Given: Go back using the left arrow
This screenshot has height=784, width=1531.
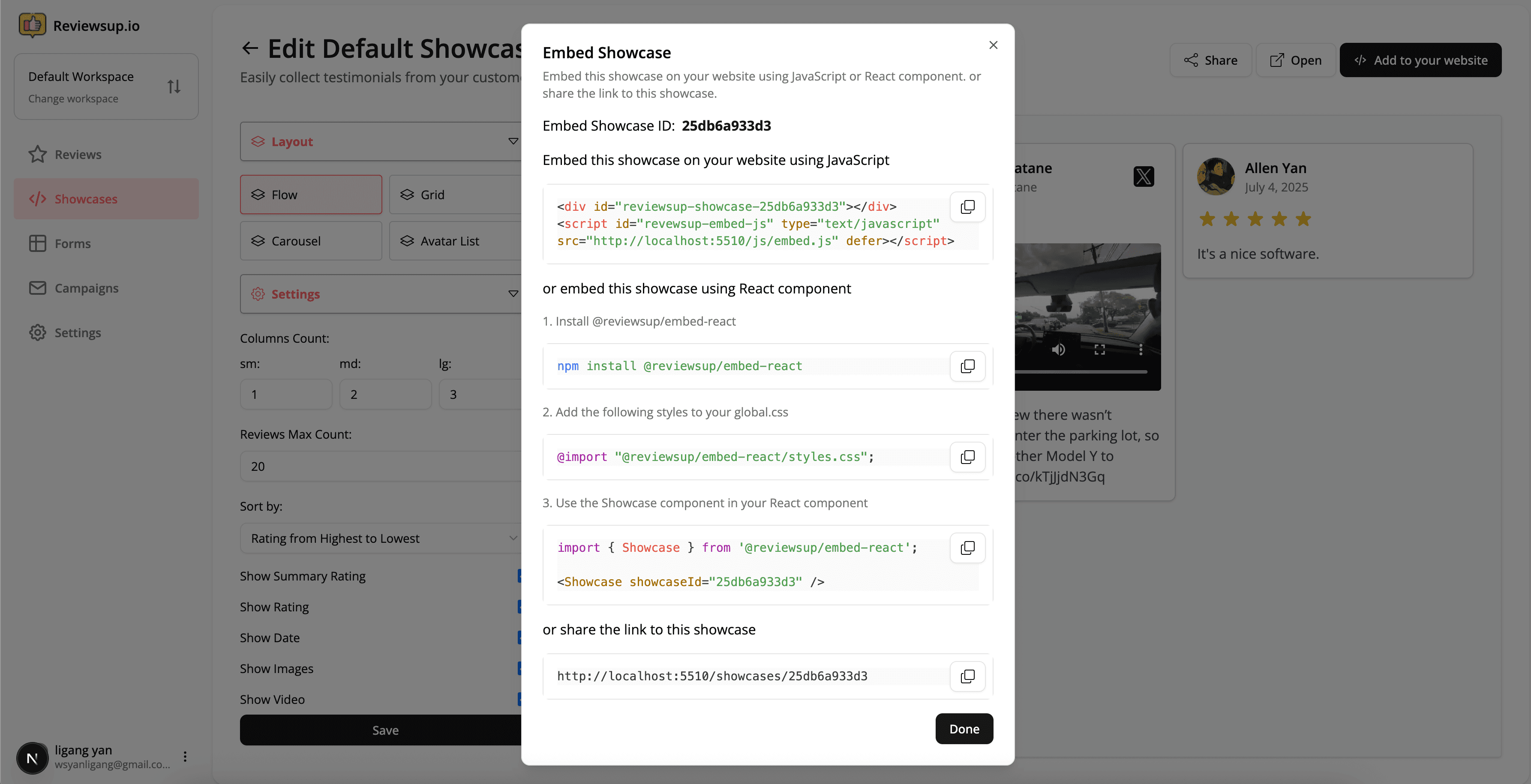Looking at the screenshot, I should [249, 48].
